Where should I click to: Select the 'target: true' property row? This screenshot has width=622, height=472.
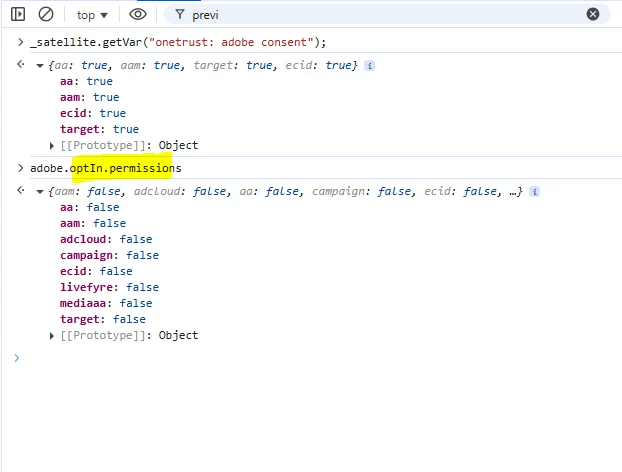coord(99,129)
